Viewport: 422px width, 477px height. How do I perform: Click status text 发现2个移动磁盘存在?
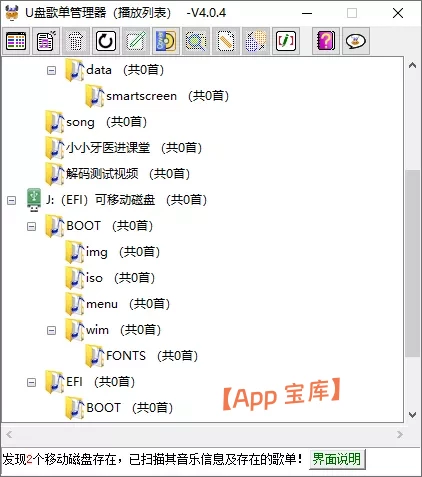coord(59,459)
